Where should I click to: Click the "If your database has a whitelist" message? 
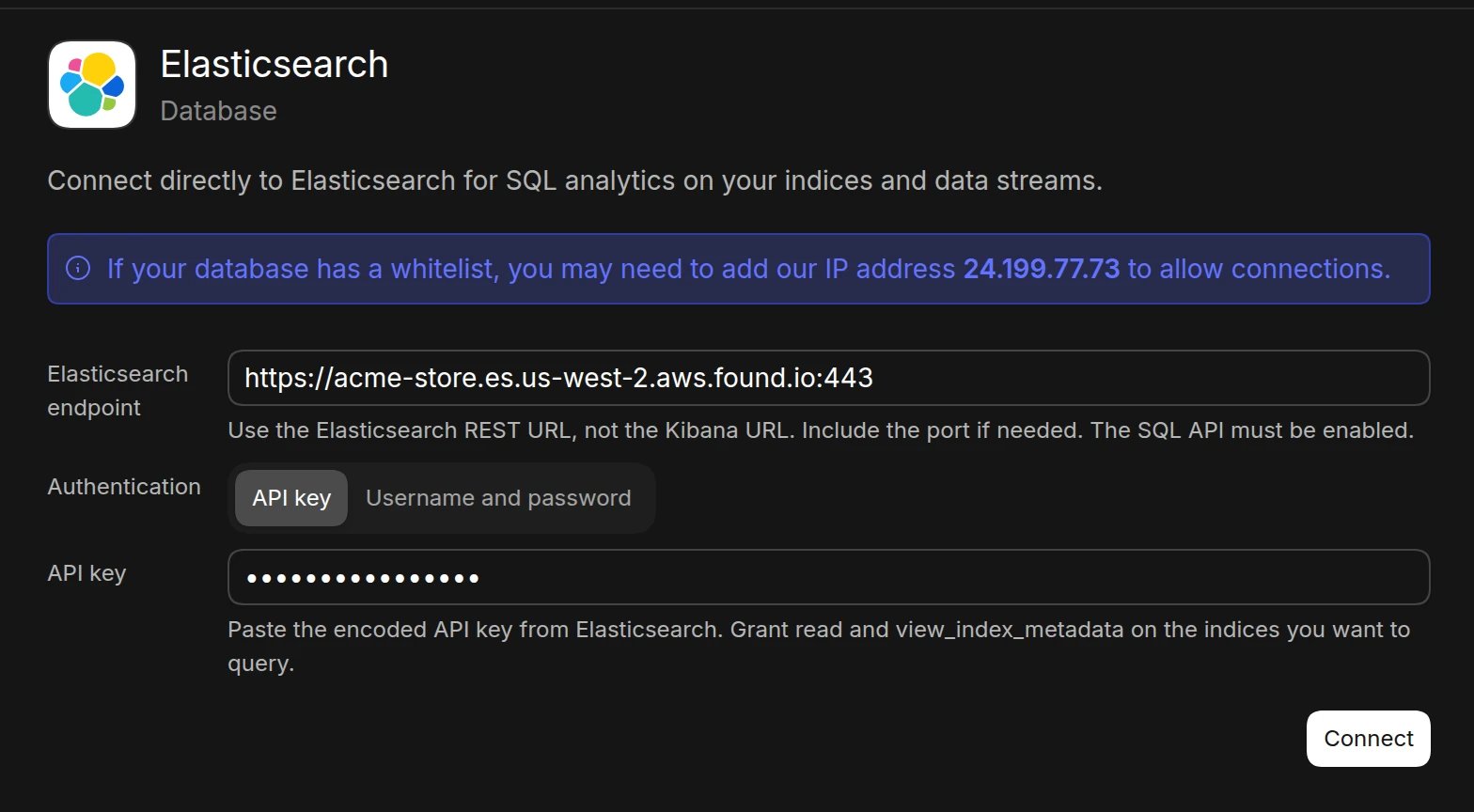coord(748,269)
